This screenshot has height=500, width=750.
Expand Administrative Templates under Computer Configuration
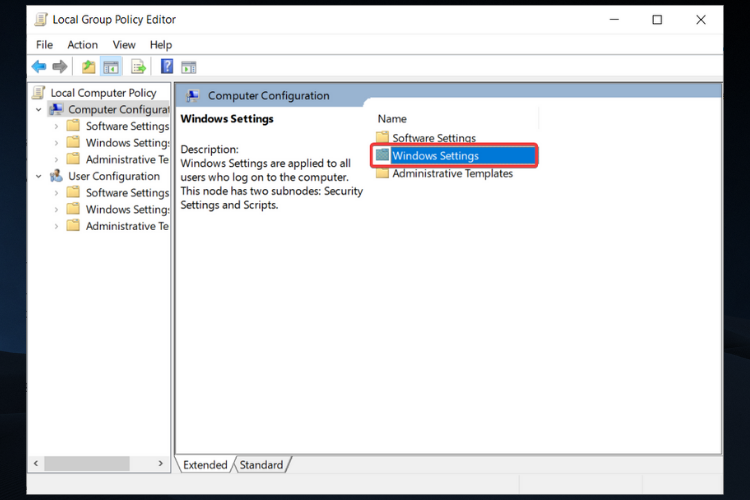56,159
